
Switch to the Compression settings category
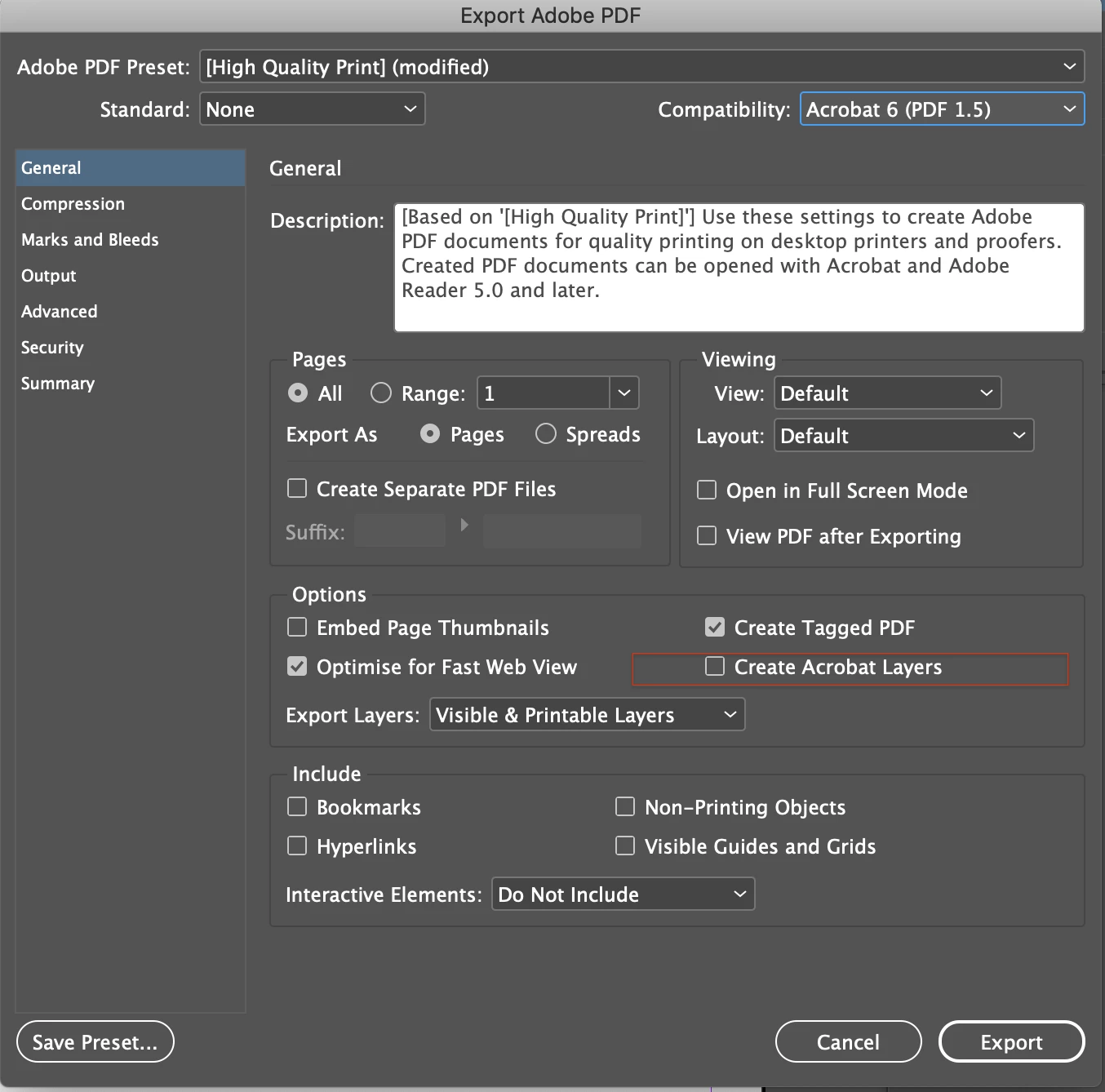coord(131,203)
